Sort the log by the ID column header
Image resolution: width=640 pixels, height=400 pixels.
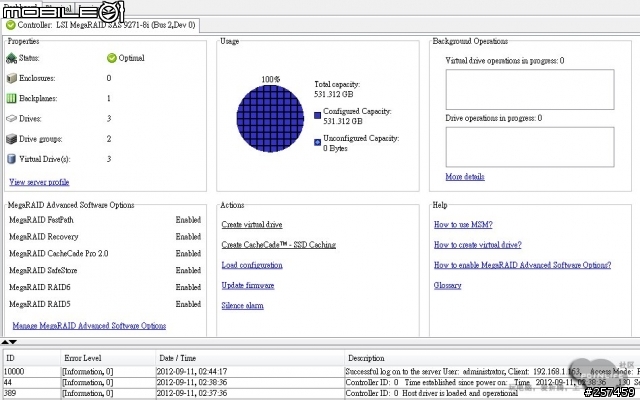click(31, 358)
